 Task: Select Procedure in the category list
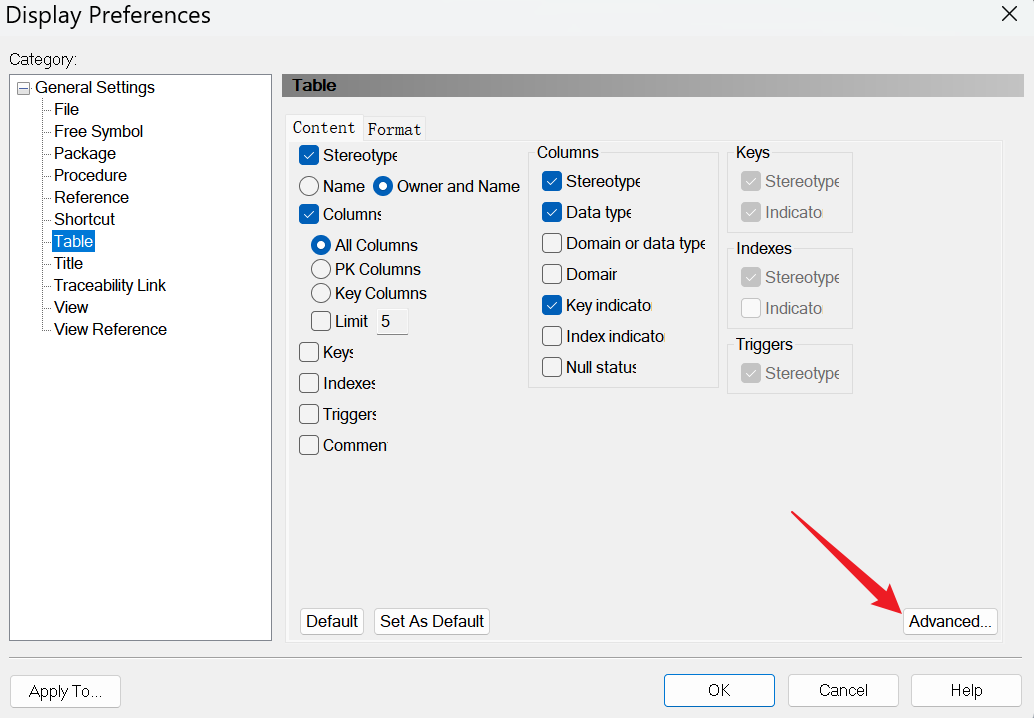(90, 175)
